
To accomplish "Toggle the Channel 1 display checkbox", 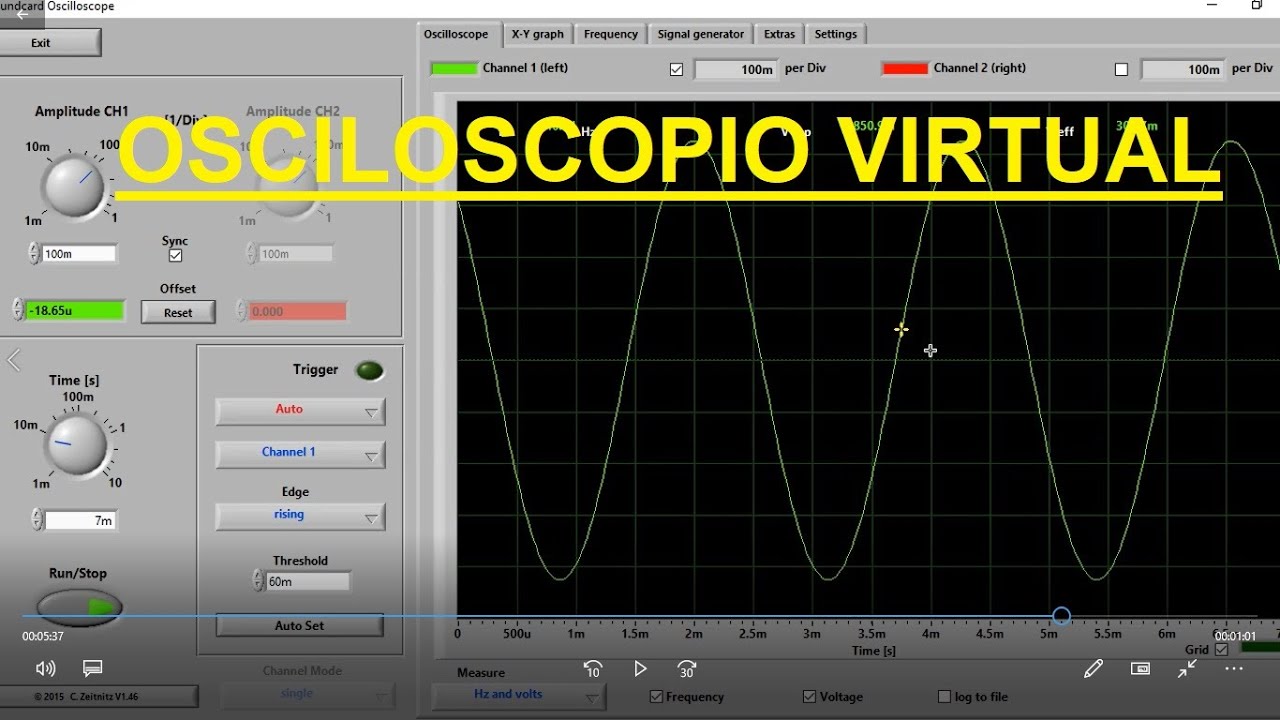I will coord(676,70).
